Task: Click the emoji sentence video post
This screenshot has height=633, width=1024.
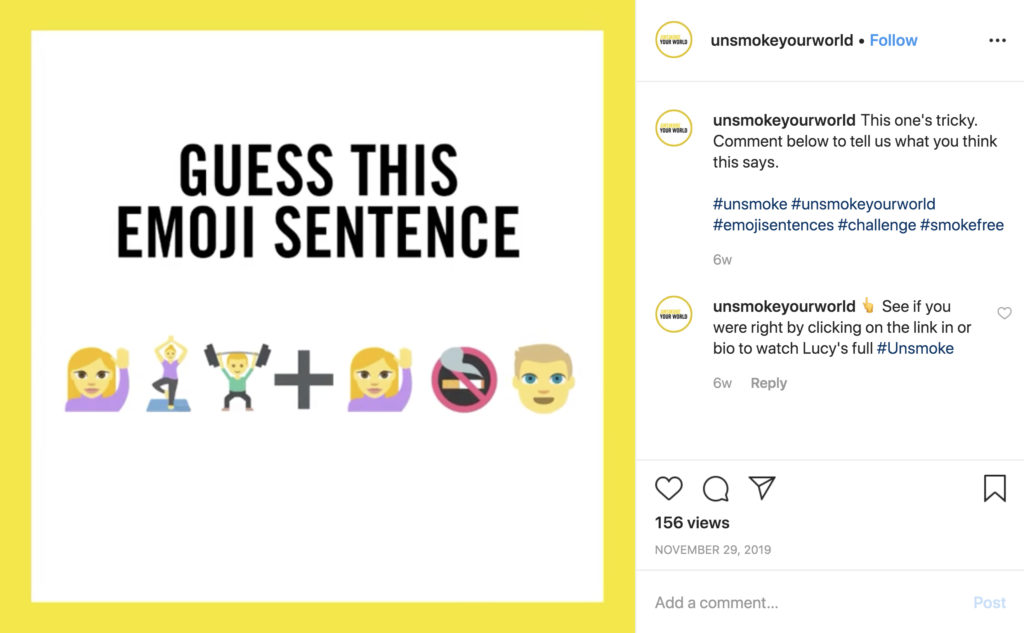Action: pyautogui.click(x=317, y=316)
